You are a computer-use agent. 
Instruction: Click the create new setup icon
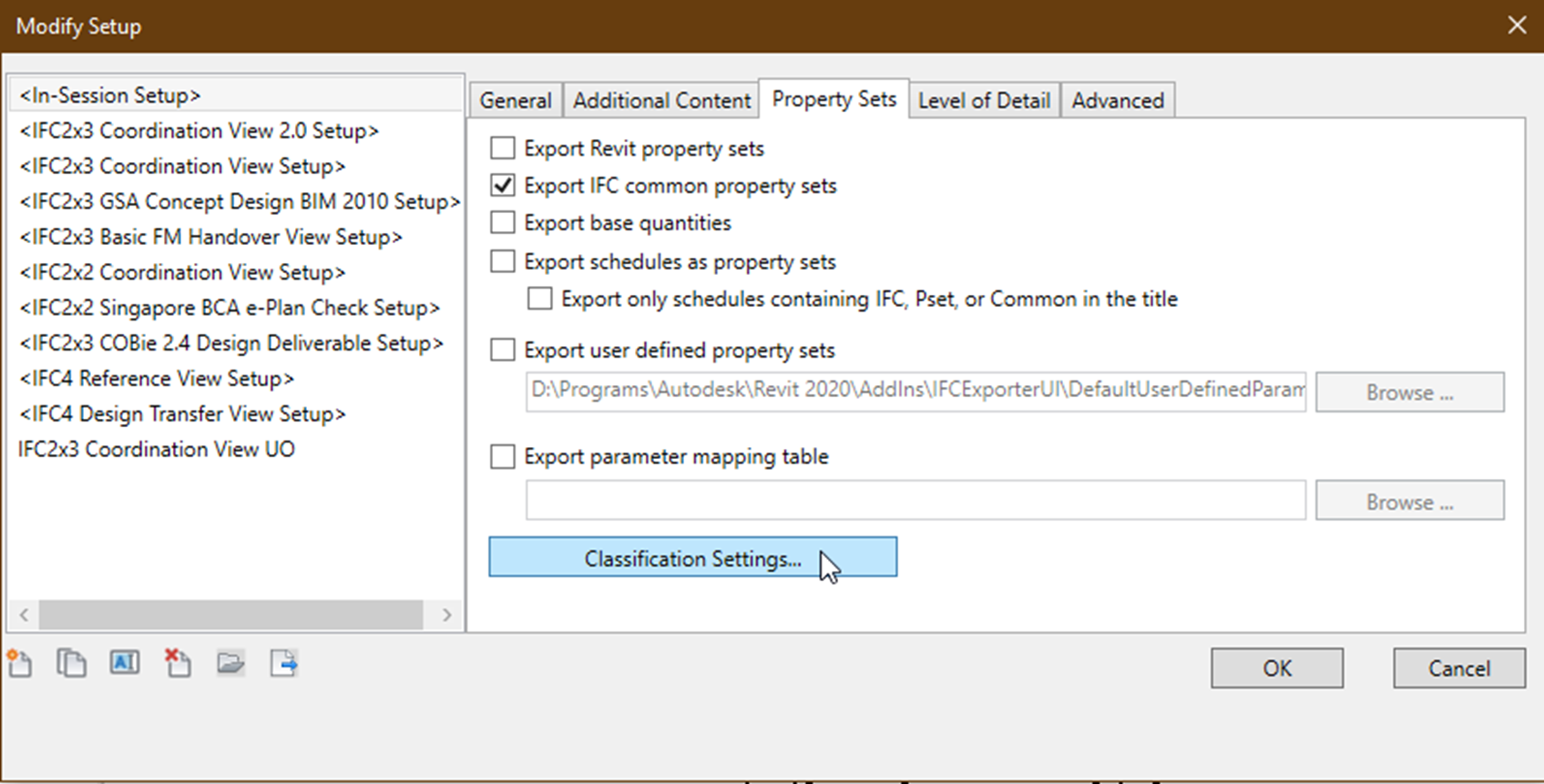[20, 664]
